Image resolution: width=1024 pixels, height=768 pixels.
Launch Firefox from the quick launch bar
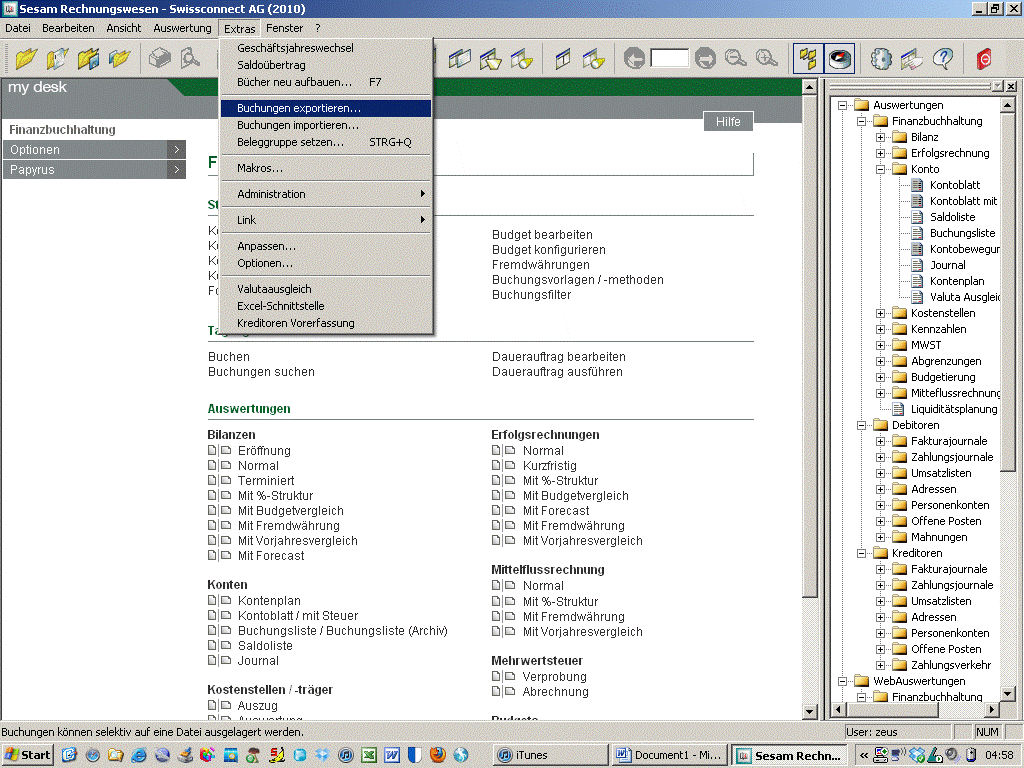coord(436,755)
